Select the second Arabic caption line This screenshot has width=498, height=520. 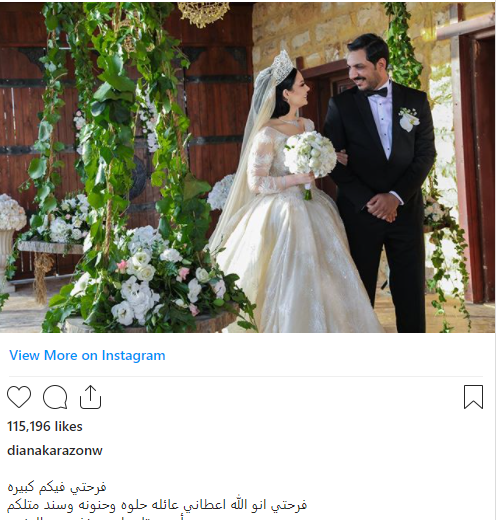[x=157, y=505]
